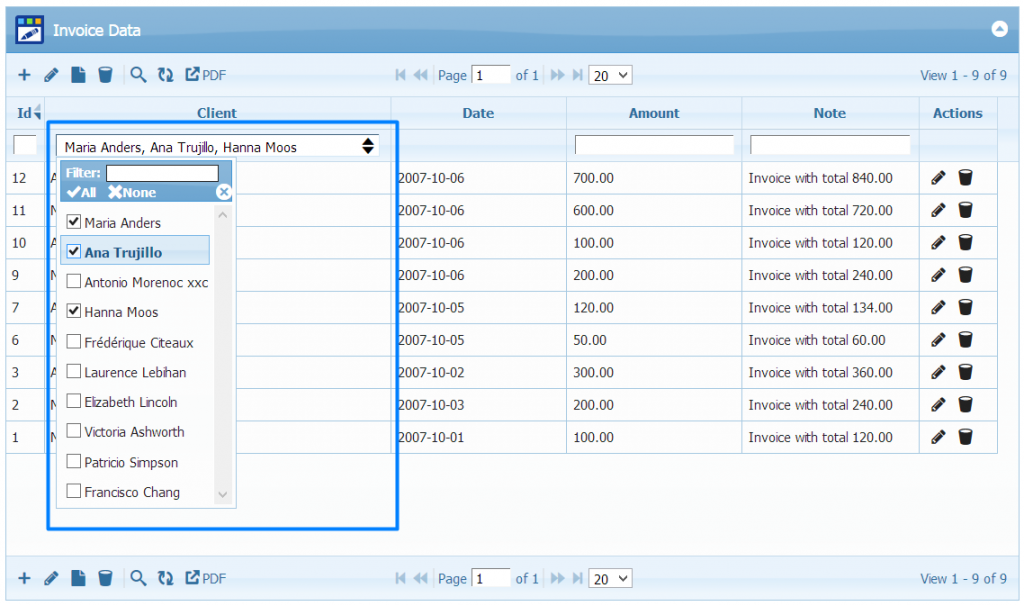The width and height of the screenshot is (1024, 606).
Task: Tick the Victoria Ashworth checkbox
Action: 73,432
